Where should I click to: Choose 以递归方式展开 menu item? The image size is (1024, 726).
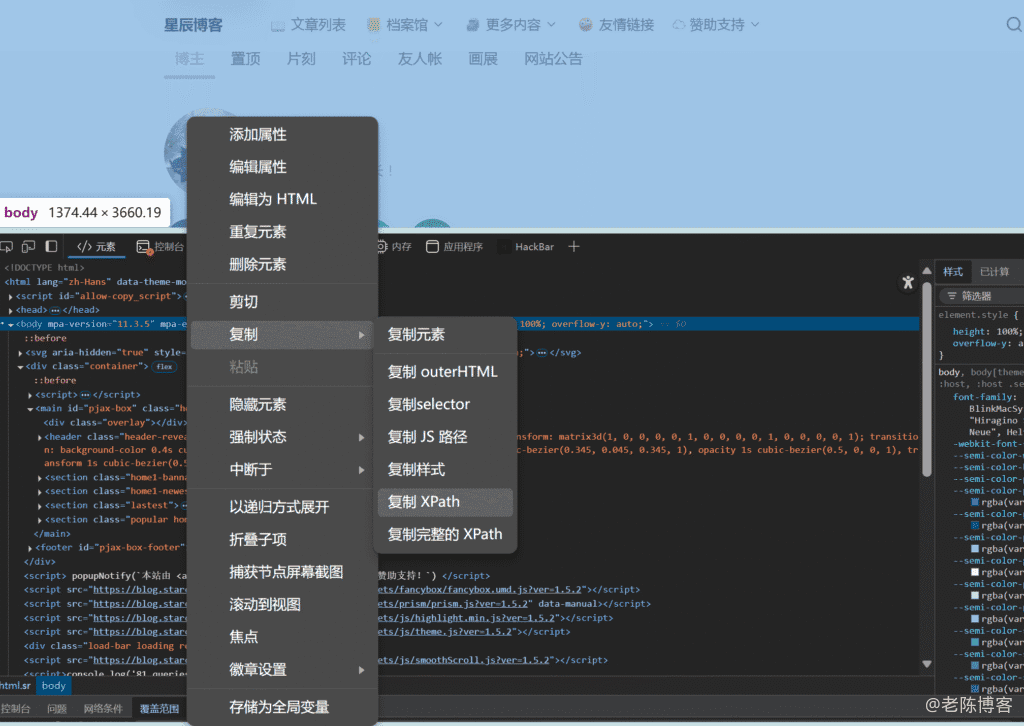(x=283, y=507)
